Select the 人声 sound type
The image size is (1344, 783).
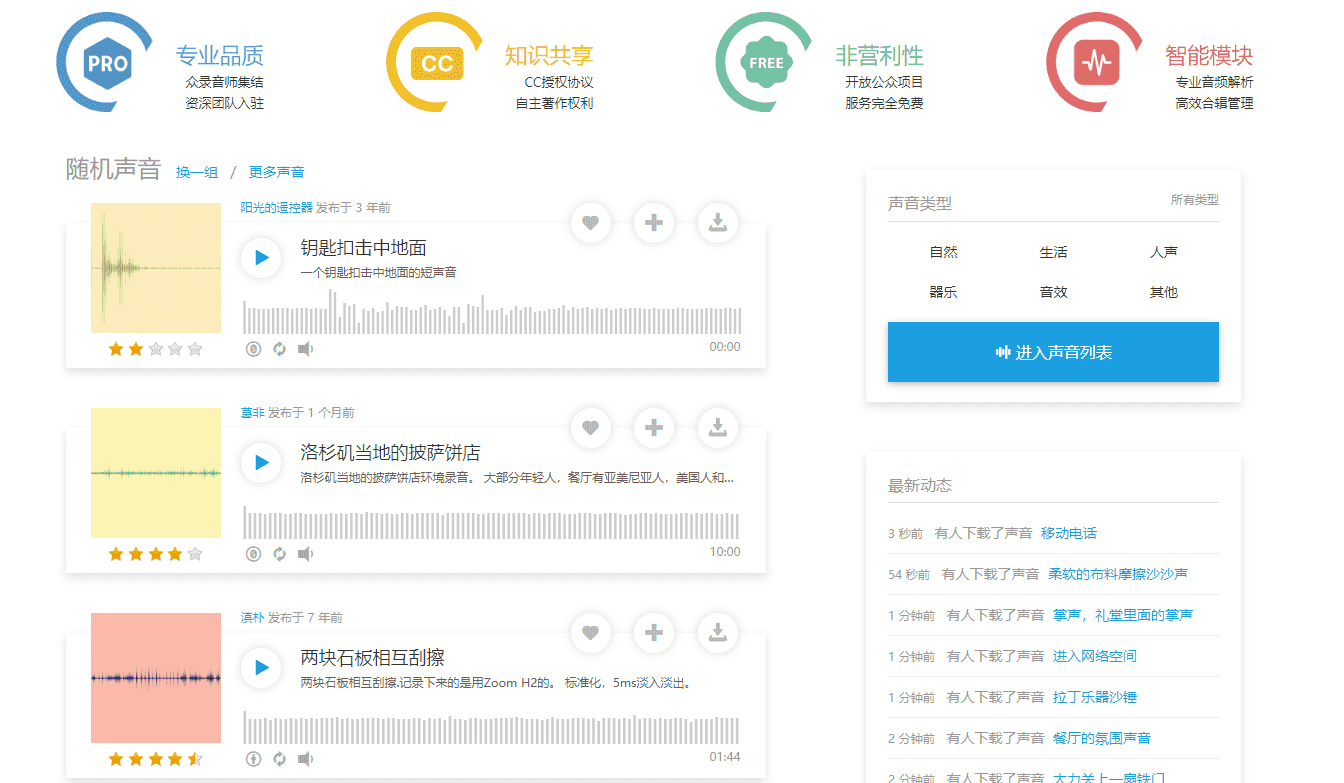click(x=1164, y=252)
